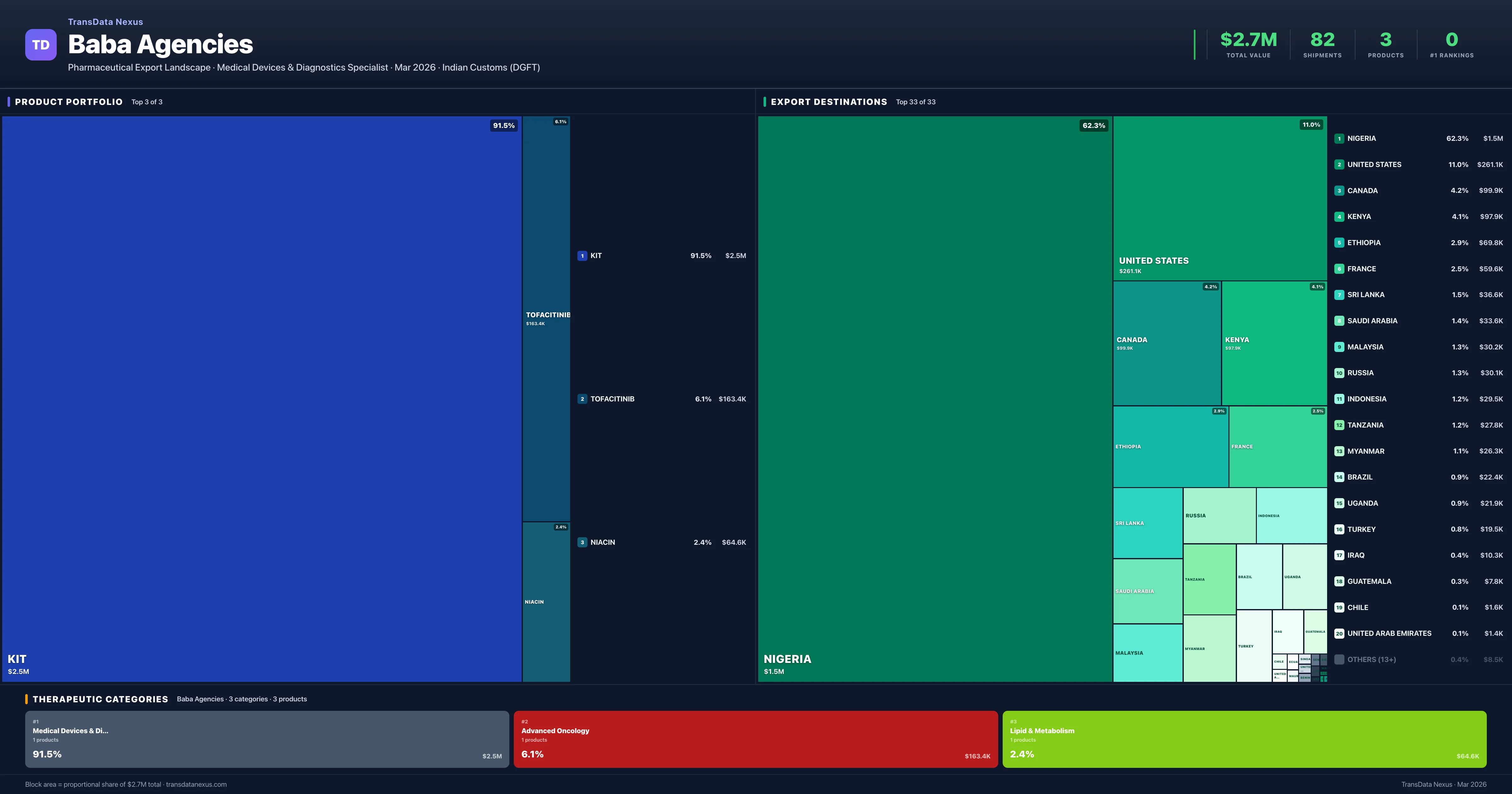
Task: Select the badge numbered 20 beside UNITED ARAB EMIRATES
Action: click(x=1340, y=633)
